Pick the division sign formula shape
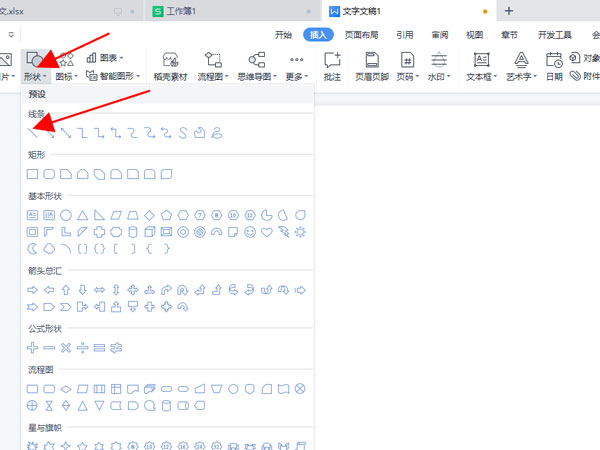This screenshot has width=600, height=450. [83, 347]
